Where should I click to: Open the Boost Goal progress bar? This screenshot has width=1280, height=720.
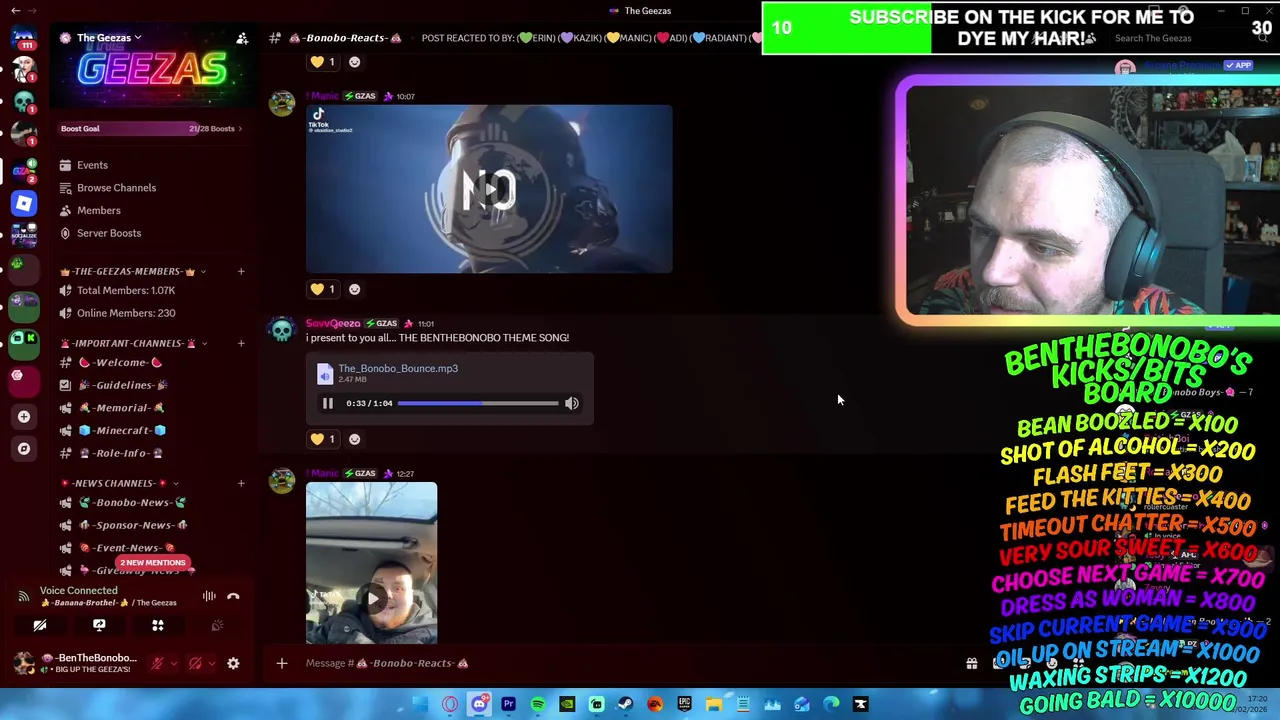pos(152,128)
